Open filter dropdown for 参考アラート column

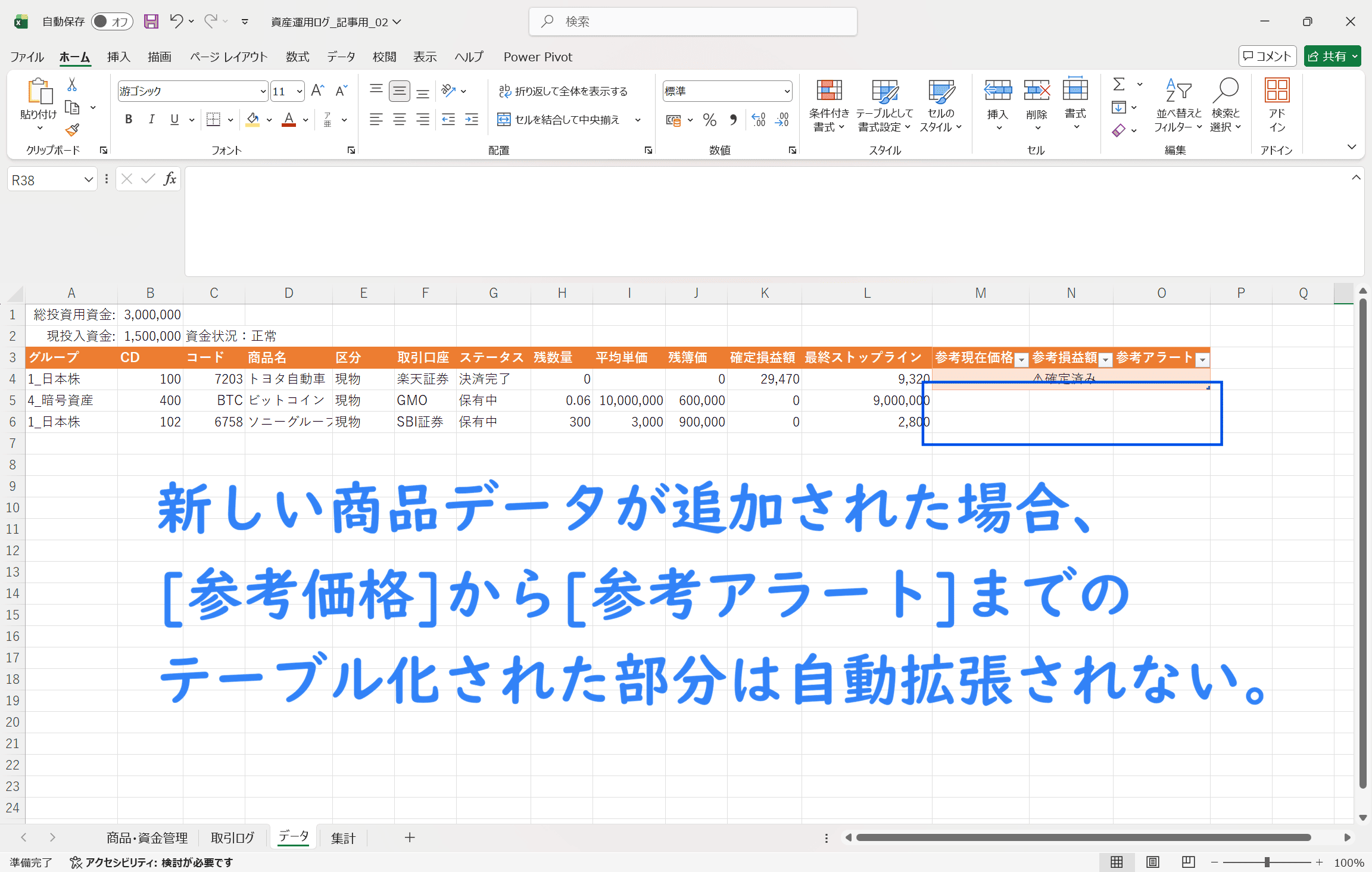(x=1202, y=359)
